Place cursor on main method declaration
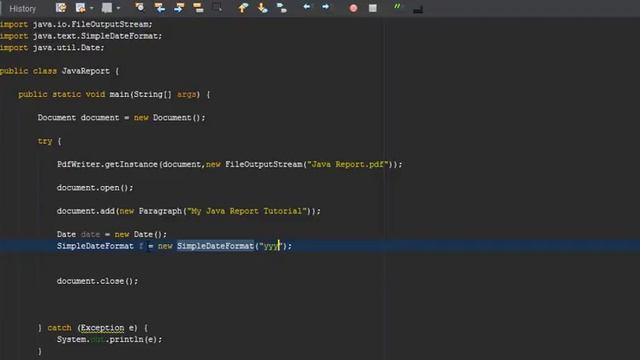Screen dimensions: 640x360 click(114, 94)
